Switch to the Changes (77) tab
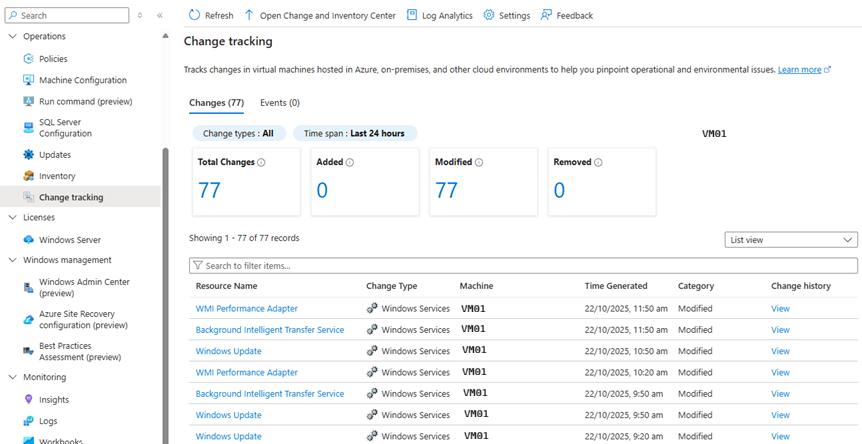Image resolution: width=862 pixels, height=444 pixels. pyautogui.click(x=217, y=103)
